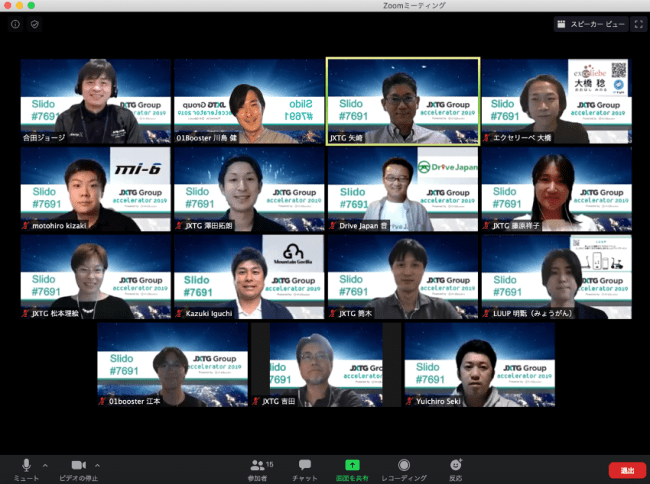Image resolution: width=650 pixels, height=484 pixels.
Task: Enter full screen mode
Action: 638,24
